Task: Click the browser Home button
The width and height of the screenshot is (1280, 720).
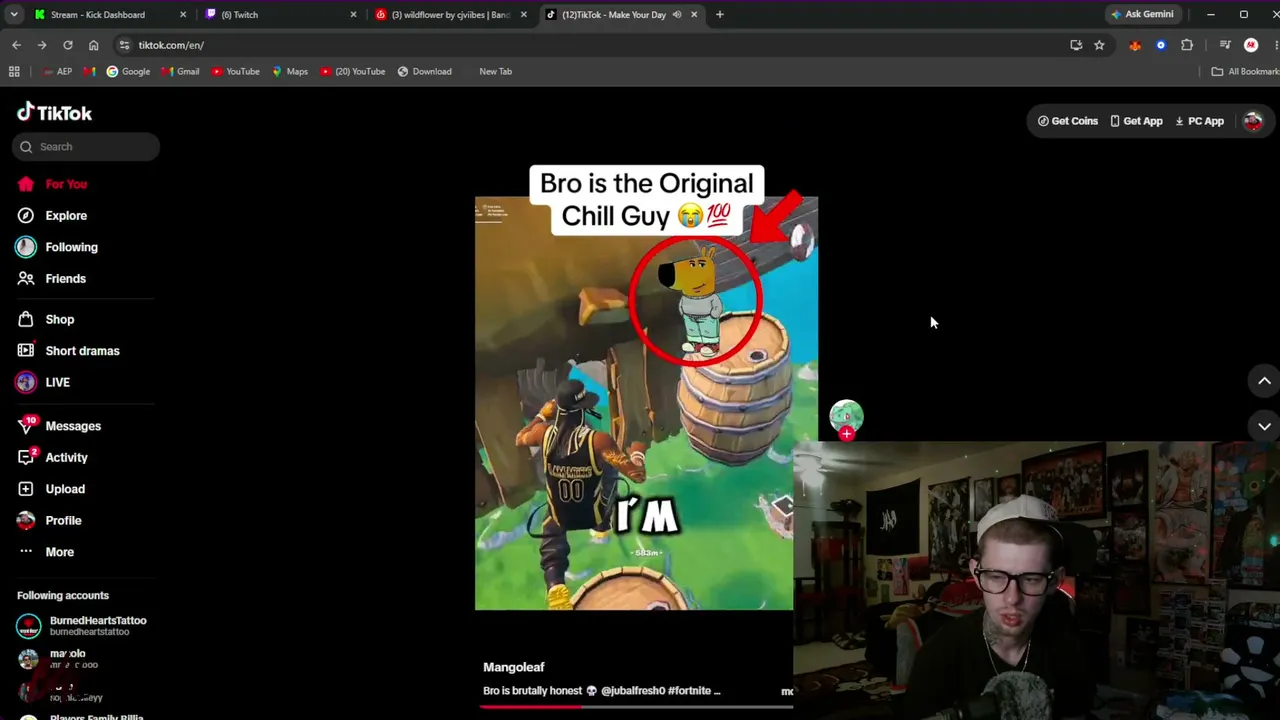Action: click(94, 45)
